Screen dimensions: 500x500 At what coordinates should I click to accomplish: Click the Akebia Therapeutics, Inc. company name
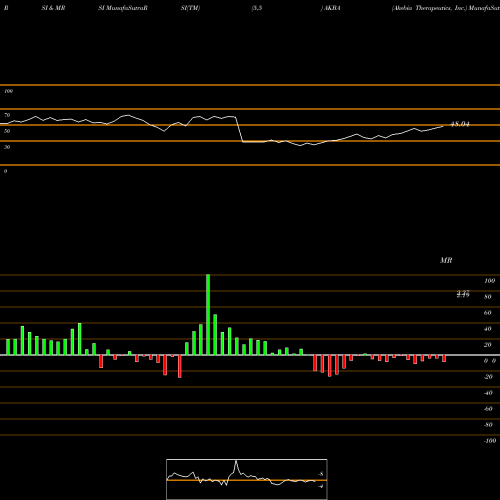(x=429, y=8)
